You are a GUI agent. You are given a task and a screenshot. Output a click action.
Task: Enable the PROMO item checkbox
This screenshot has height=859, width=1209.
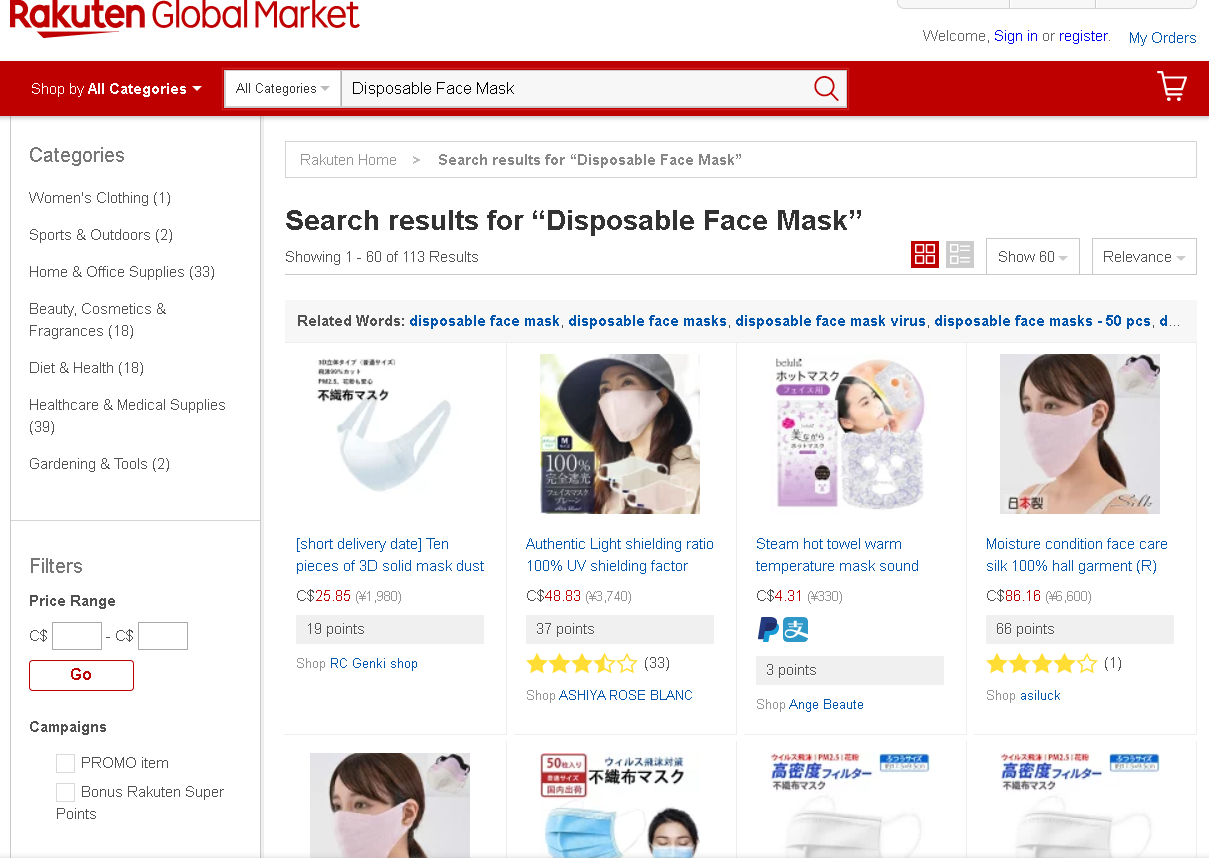tap(66, 763)
